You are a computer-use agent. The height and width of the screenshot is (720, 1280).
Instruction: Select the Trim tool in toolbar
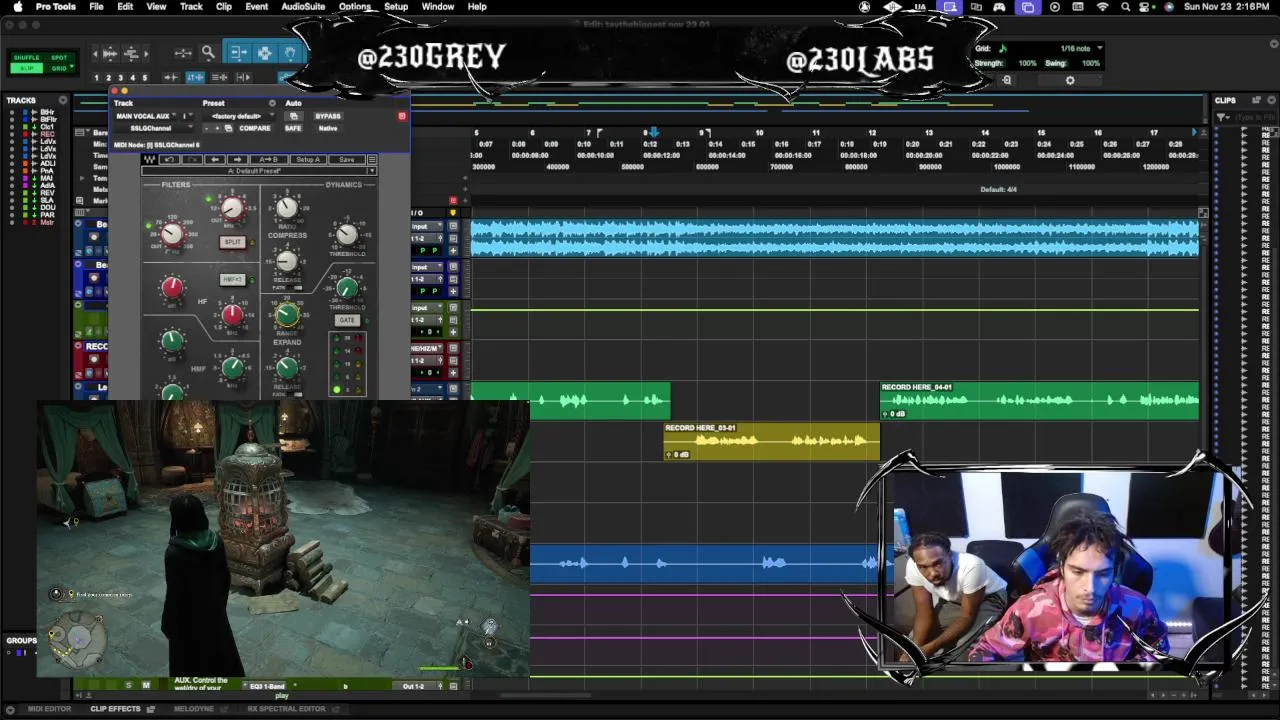[x=238, y=53]
